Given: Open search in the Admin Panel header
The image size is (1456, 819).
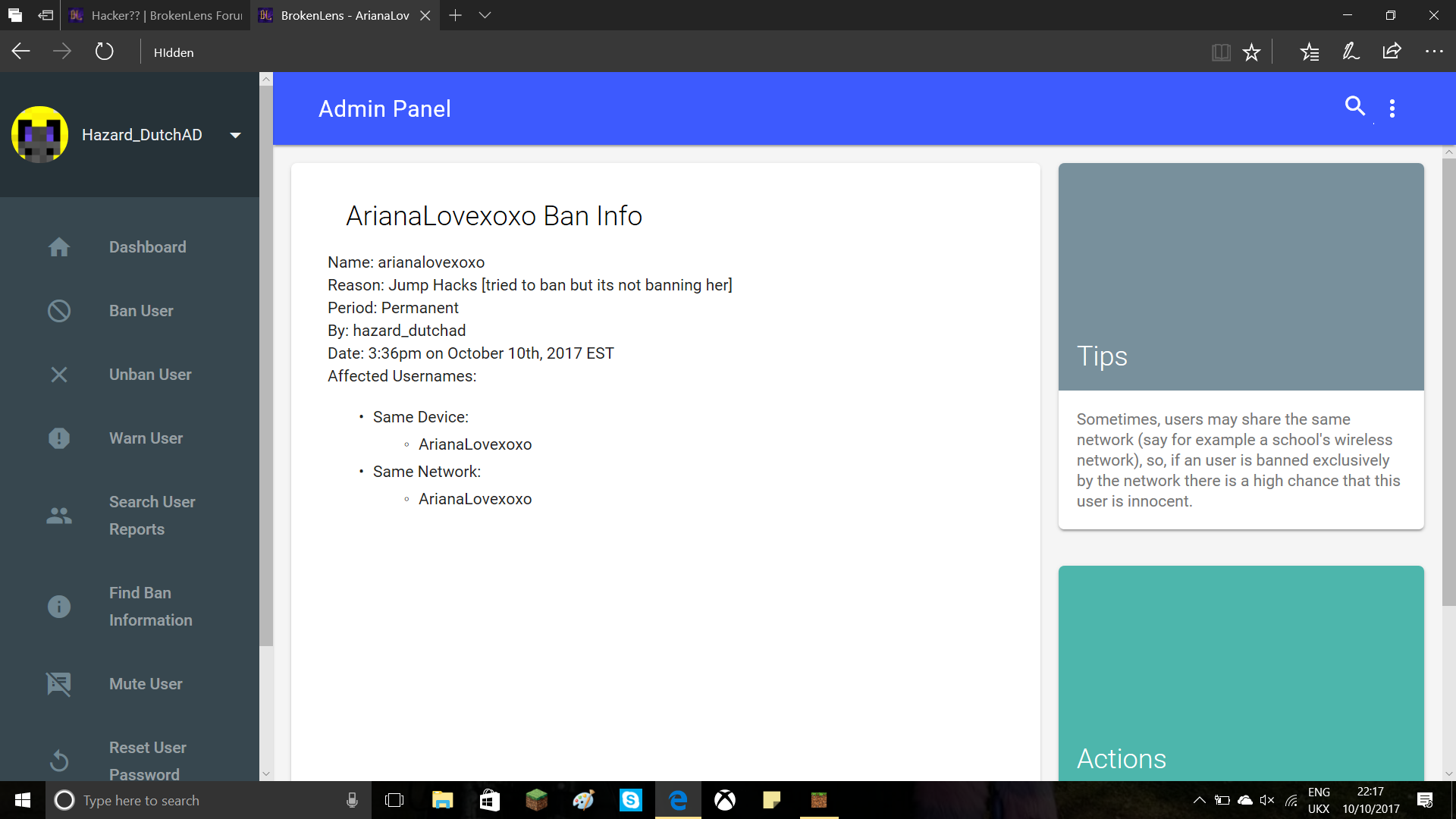Looking at the screenshot, I should coord(1355,106).
